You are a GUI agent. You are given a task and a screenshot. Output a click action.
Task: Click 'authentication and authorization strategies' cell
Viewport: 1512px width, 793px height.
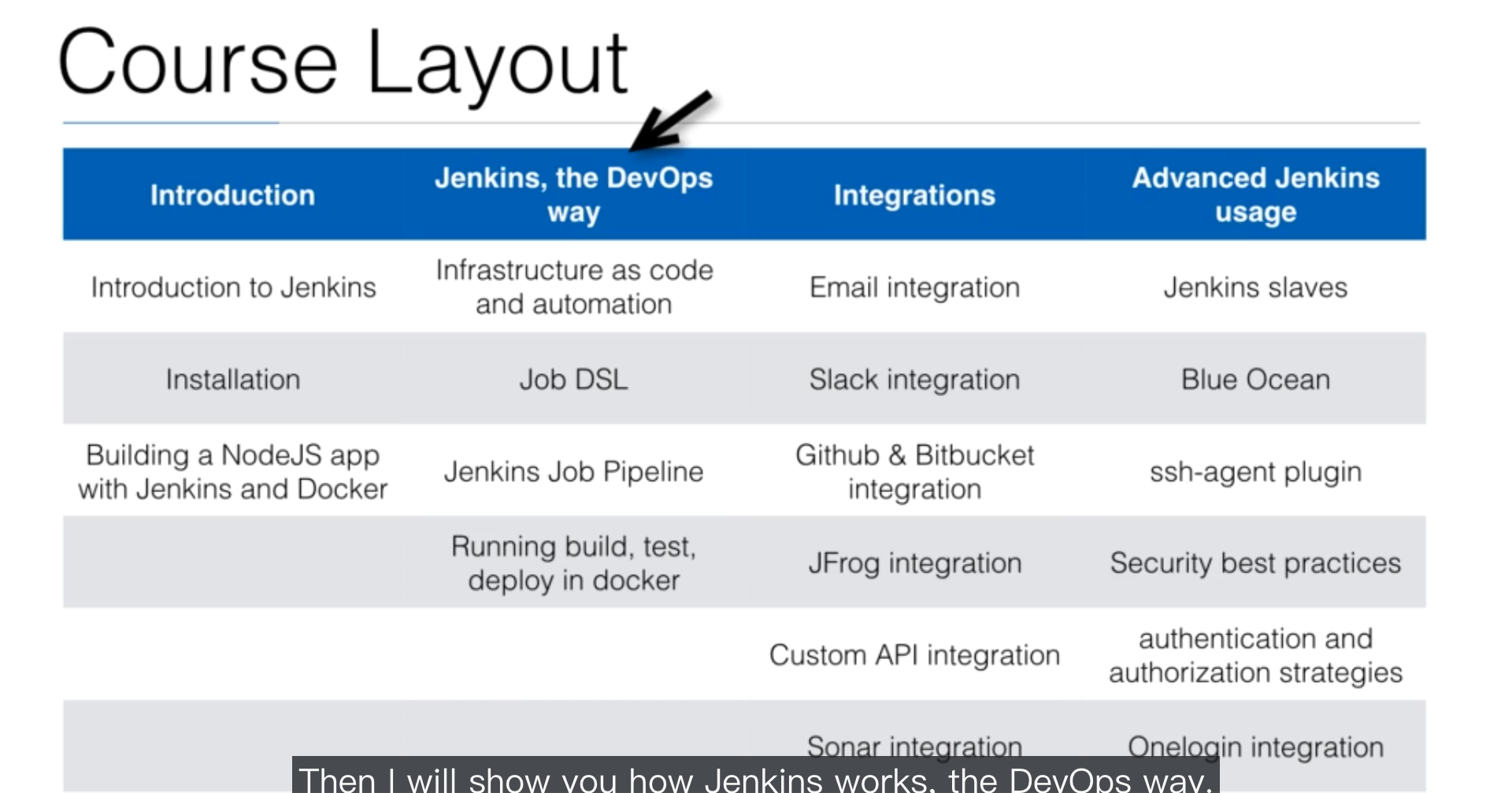pyautogui.click(x=1256, y=655)
